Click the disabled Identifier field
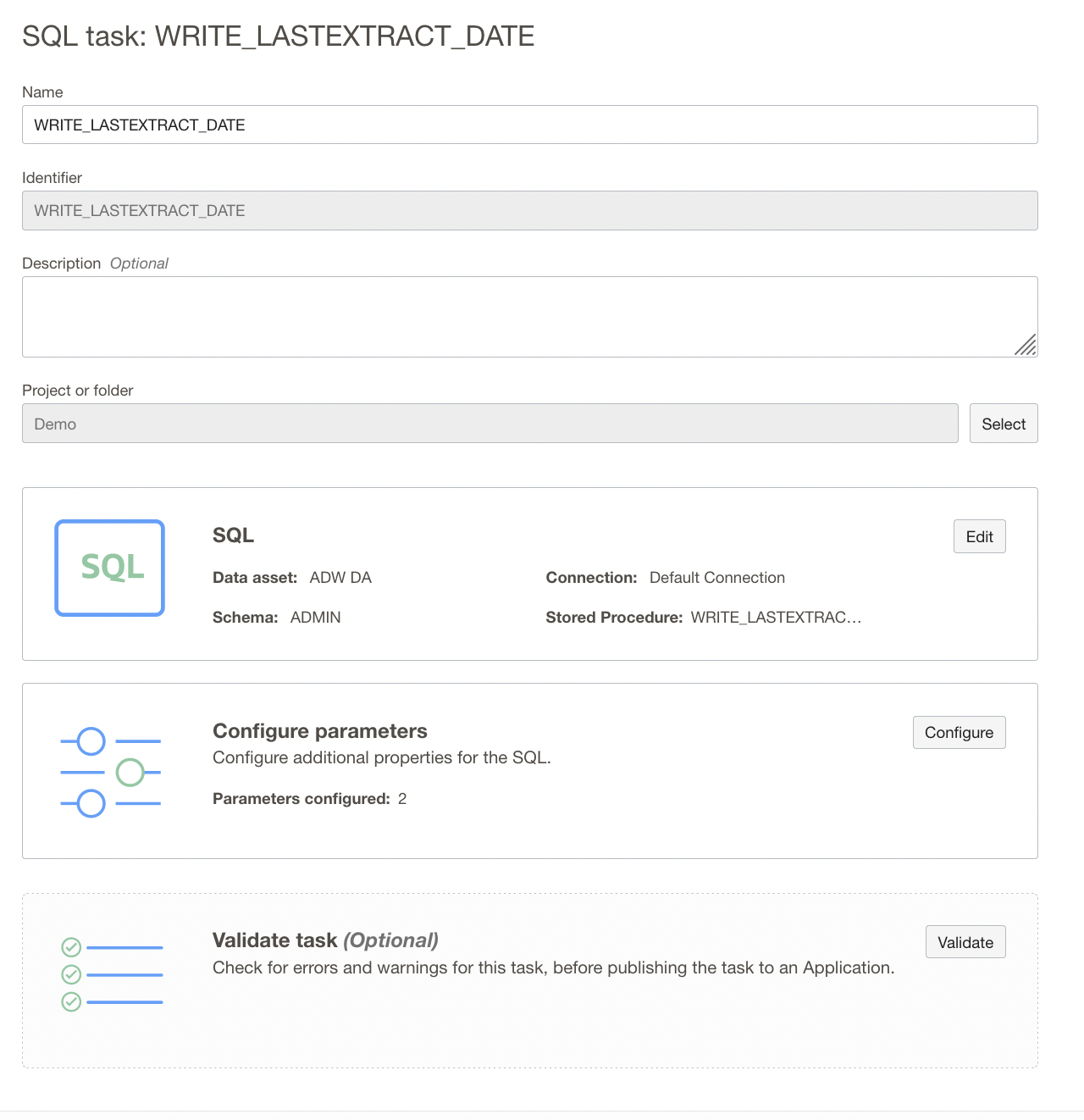 [x=529, y=210]
